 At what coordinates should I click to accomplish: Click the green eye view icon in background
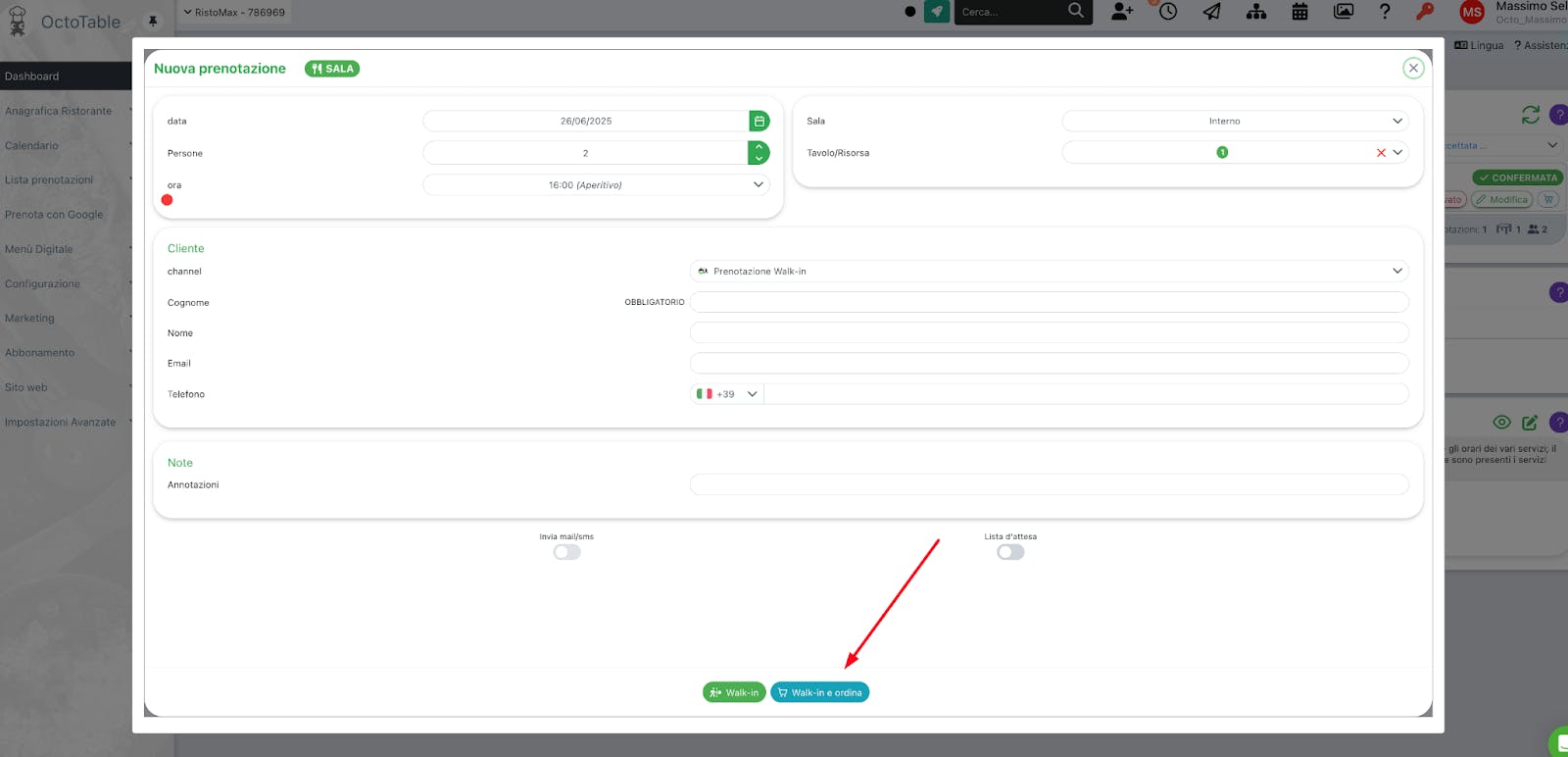click(x=1501, y=423)
